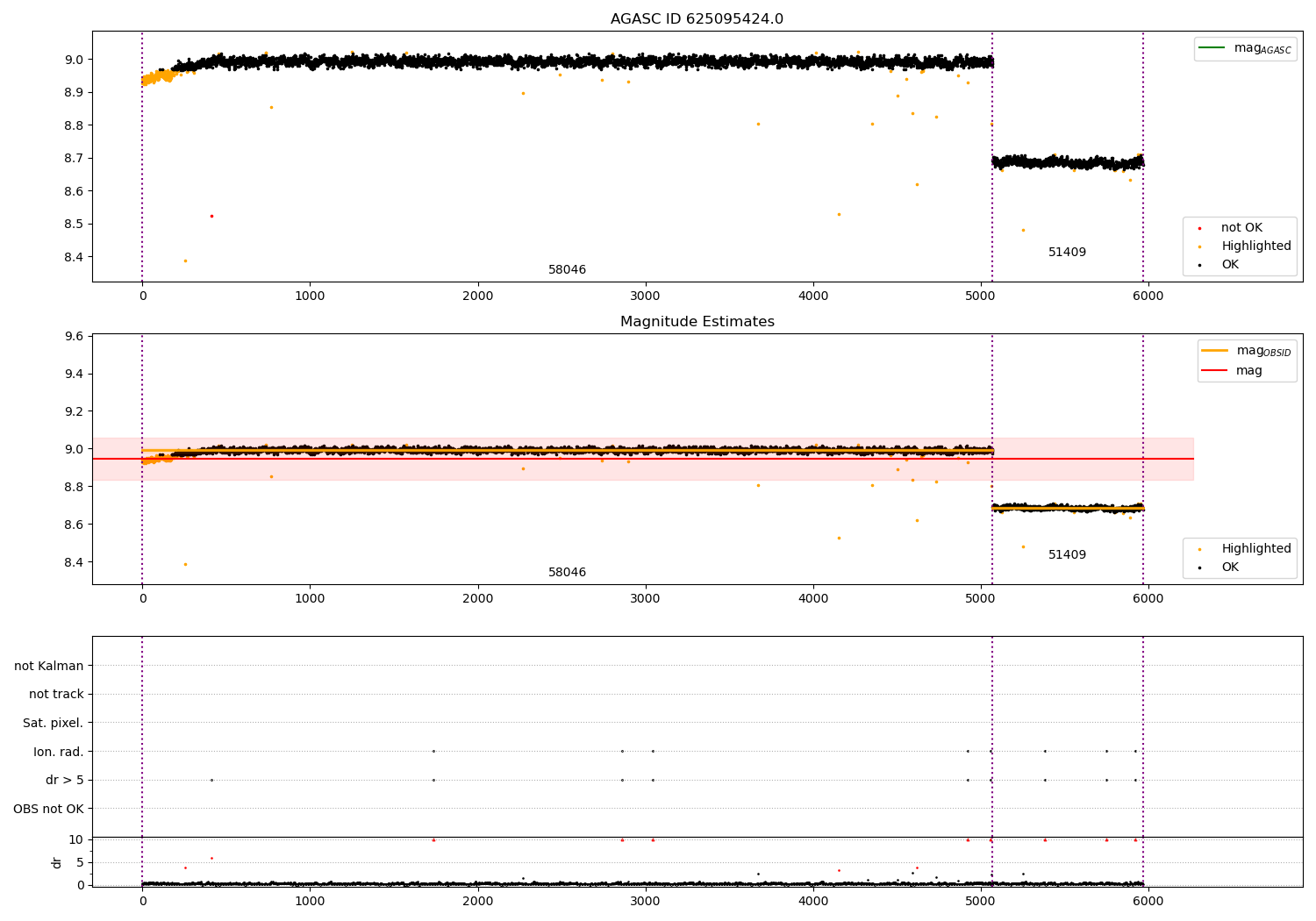Select the orange mag OBSID legend line sample
This screenshot has width=1316, height=921.
click(1215, 351)
